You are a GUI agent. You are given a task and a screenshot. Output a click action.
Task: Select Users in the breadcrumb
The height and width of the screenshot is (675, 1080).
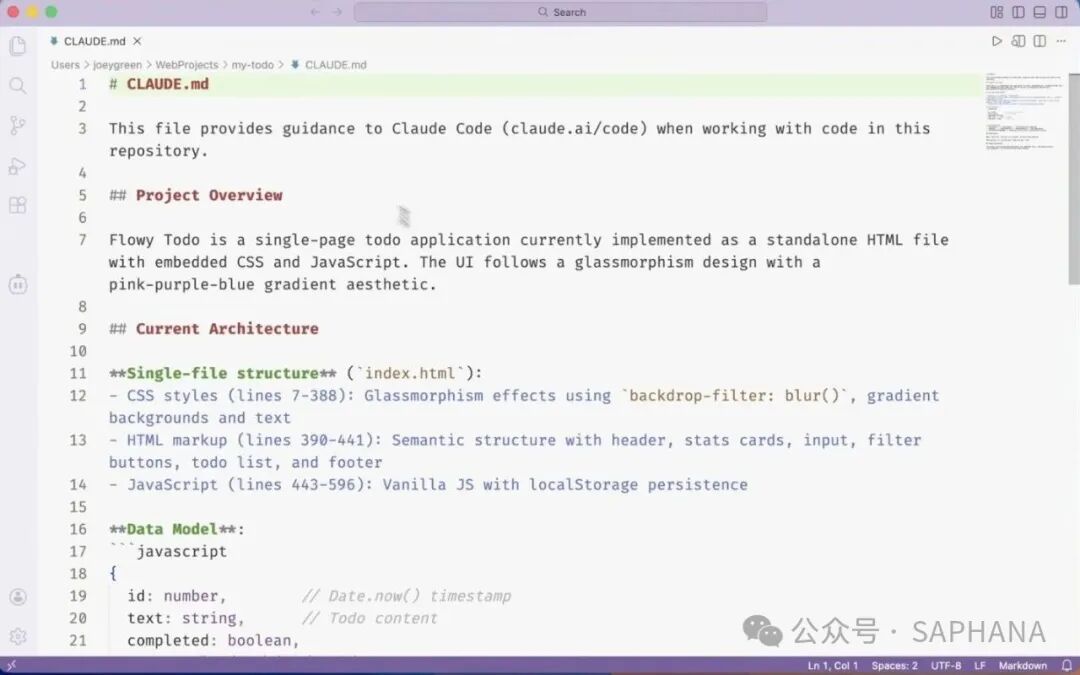pyautogui.click(x=65, y=65)
